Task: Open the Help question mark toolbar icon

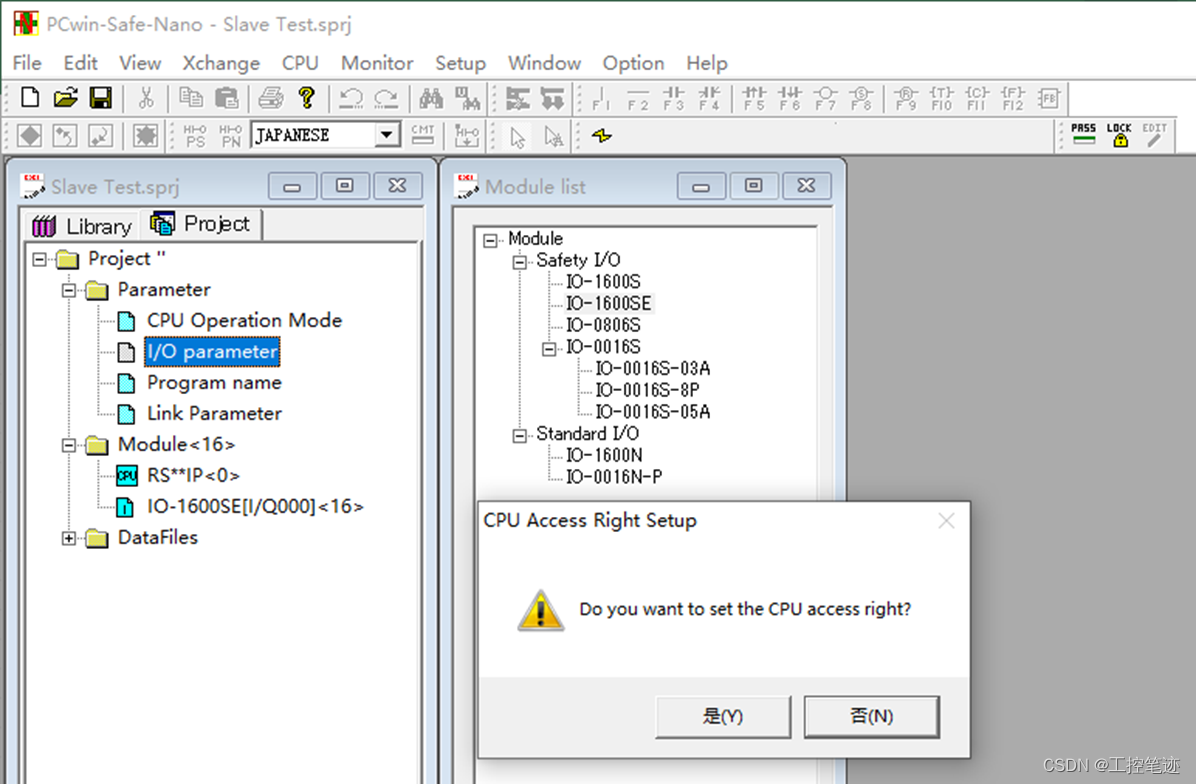Action: pos(306,97)
